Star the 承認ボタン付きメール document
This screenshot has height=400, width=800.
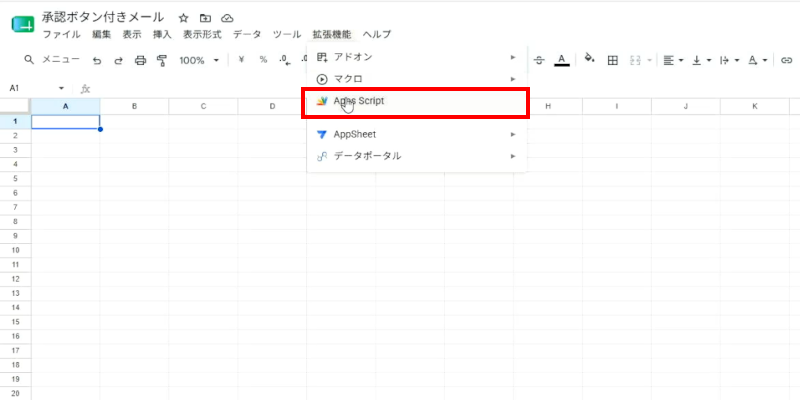184,18
